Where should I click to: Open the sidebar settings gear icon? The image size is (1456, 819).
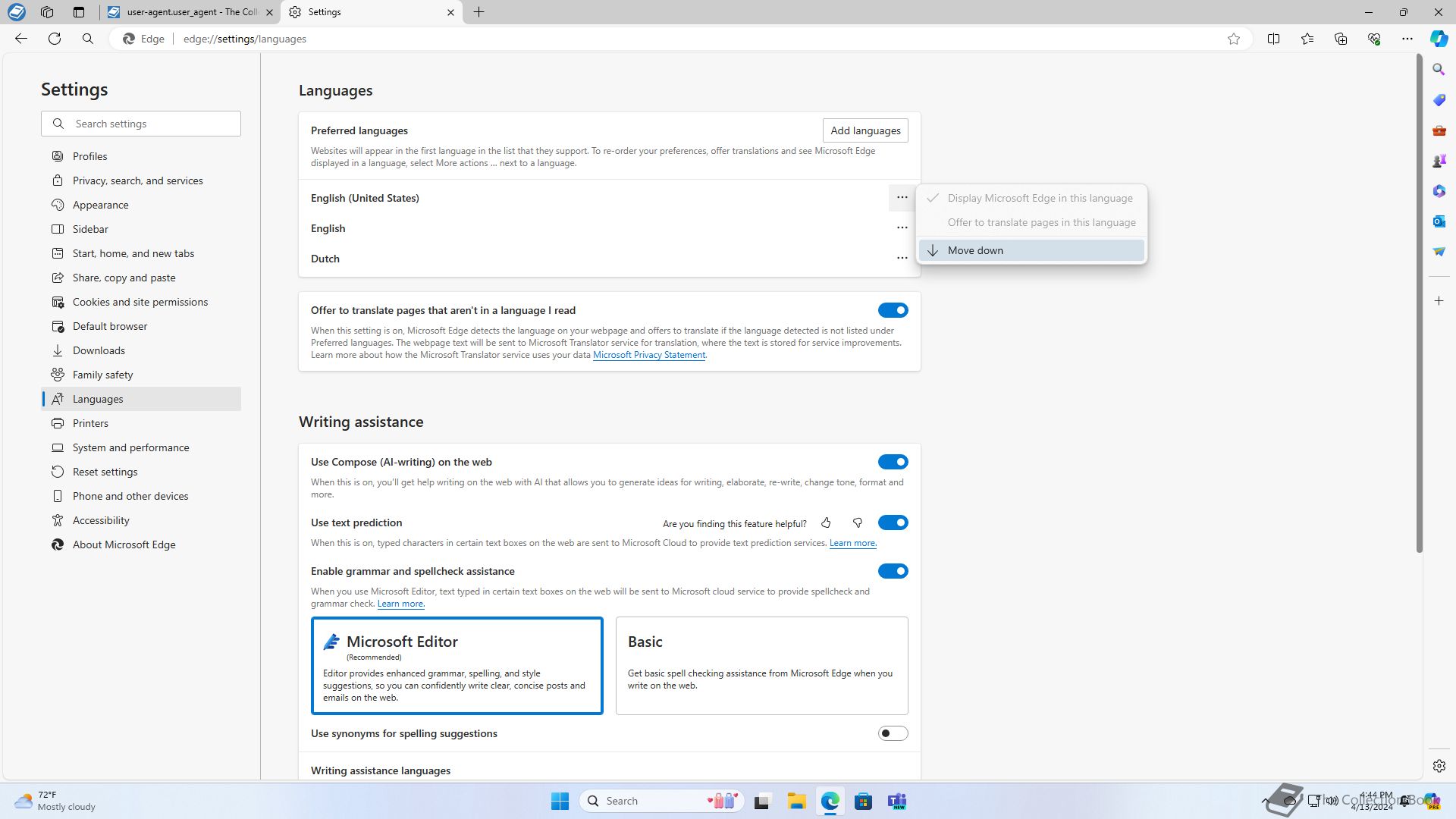pos(1439,766)
